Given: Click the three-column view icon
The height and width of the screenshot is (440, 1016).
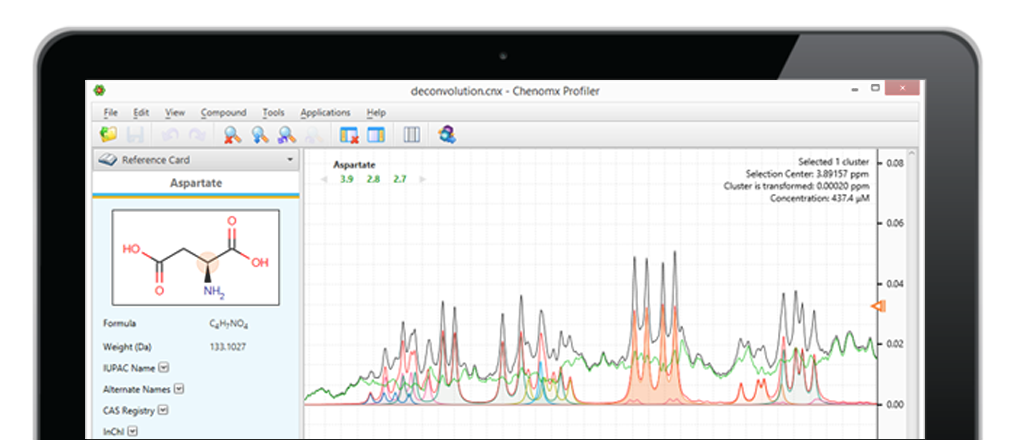Looking at the screenshot, I should 411,135.
